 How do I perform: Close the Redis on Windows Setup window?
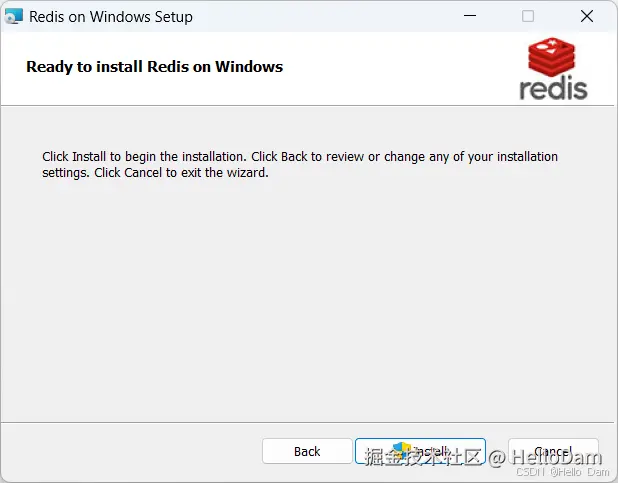pyautogui.click(x=587, y=16)
